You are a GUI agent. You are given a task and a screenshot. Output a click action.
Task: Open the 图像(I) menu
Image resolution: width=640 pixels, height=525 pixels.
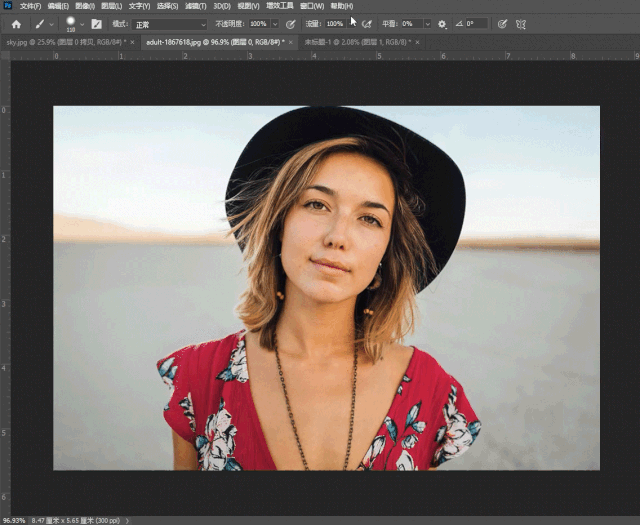point(85,6)
